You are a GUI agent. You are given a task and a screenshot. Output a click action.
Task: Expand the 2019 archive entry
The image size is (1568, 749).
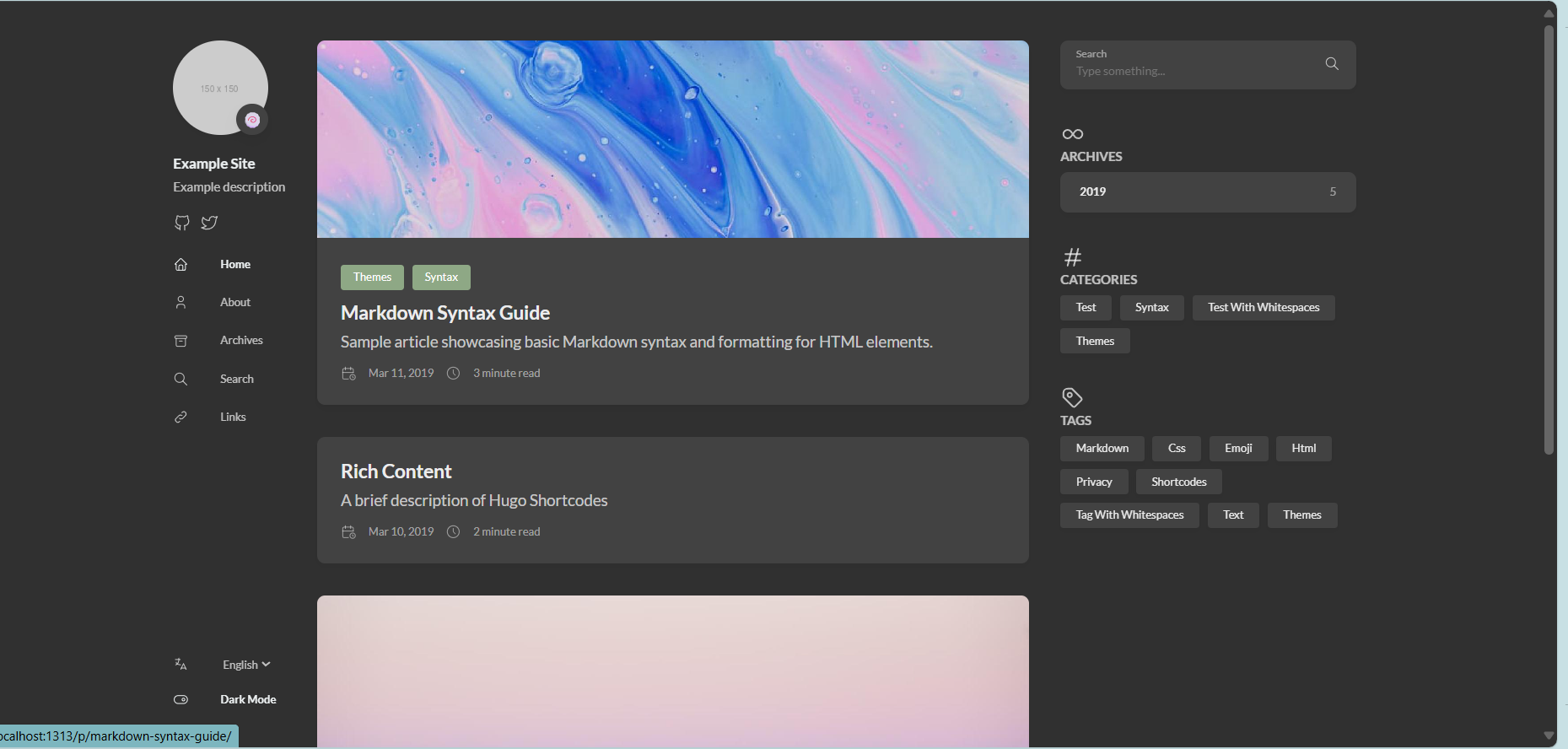(1208, 192)
